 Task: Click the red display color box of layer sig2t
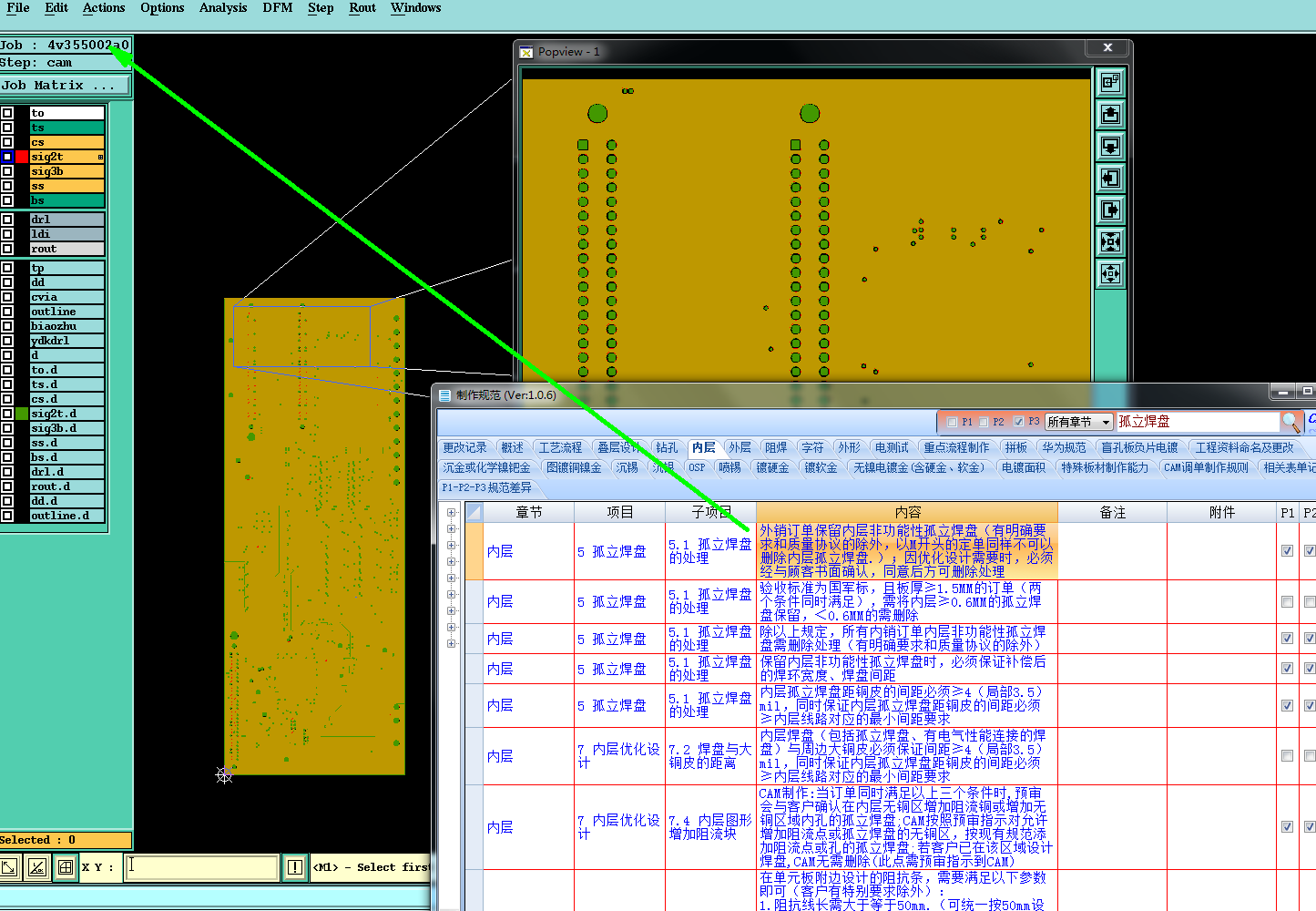pos(22,157)
